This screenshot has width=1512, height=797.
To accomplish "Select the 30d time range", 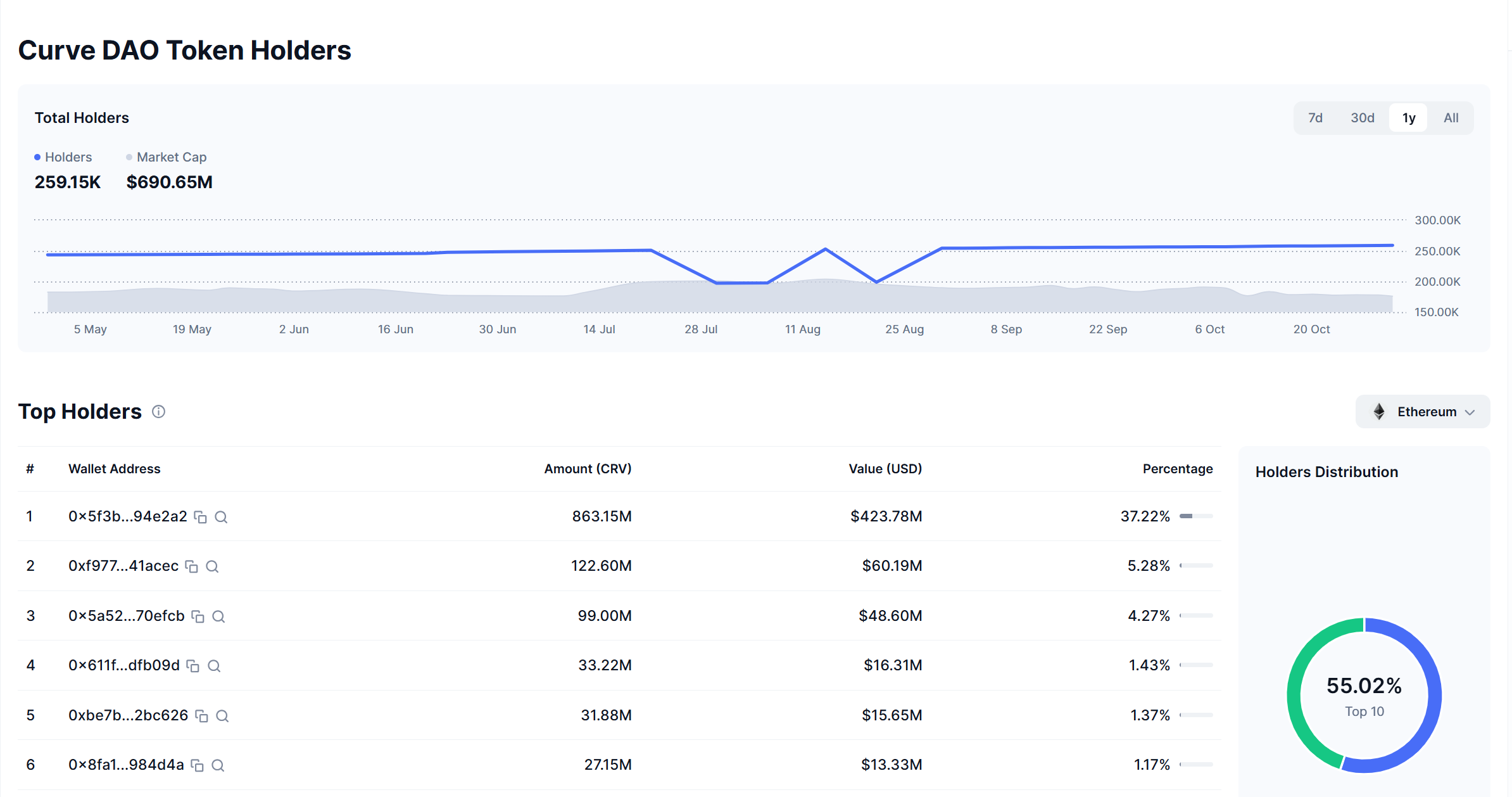I will point(1362,118).
